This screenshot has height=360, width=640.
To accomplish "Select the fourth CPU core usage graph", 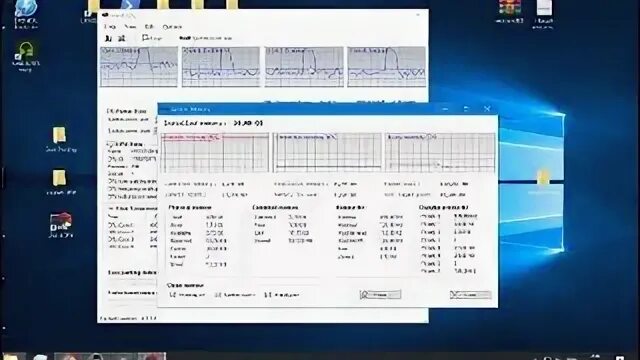I will click(x=386, y=67).
